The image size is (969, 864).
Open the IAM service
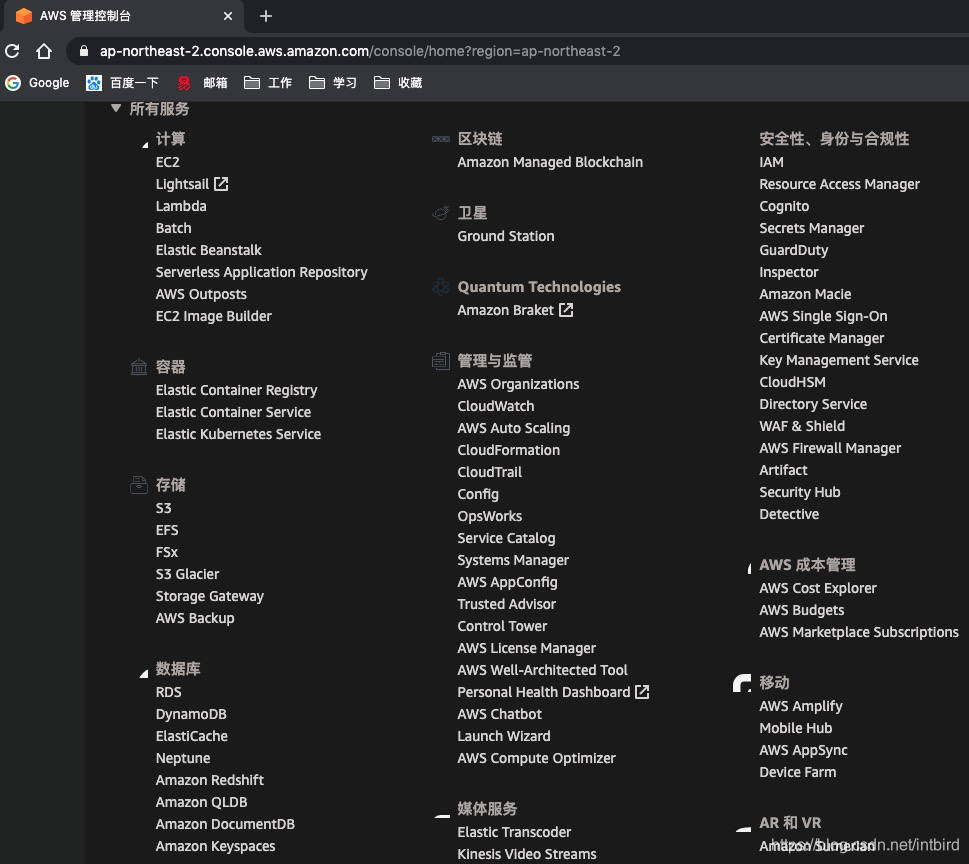click(x=771, y=162)
